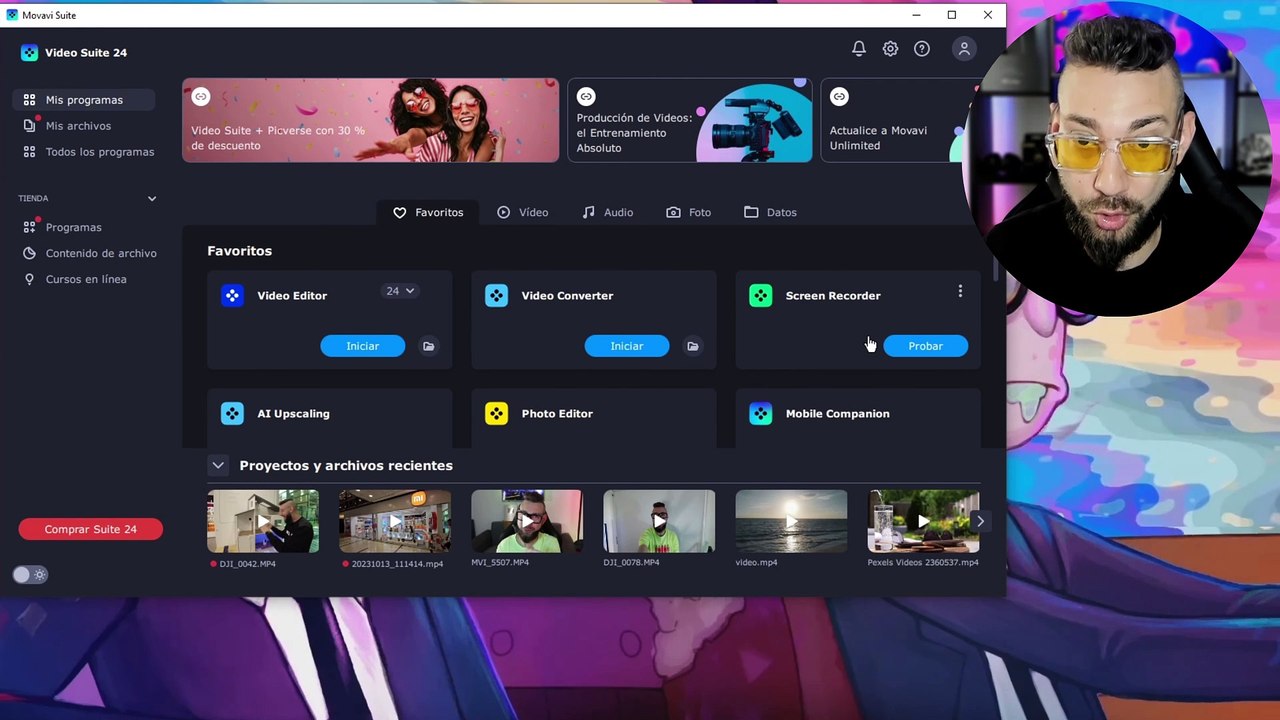This screenshot has height=720, width=1280.
Task: Click the Mobile Companion app icon
Action: click(x=760, y=414)
